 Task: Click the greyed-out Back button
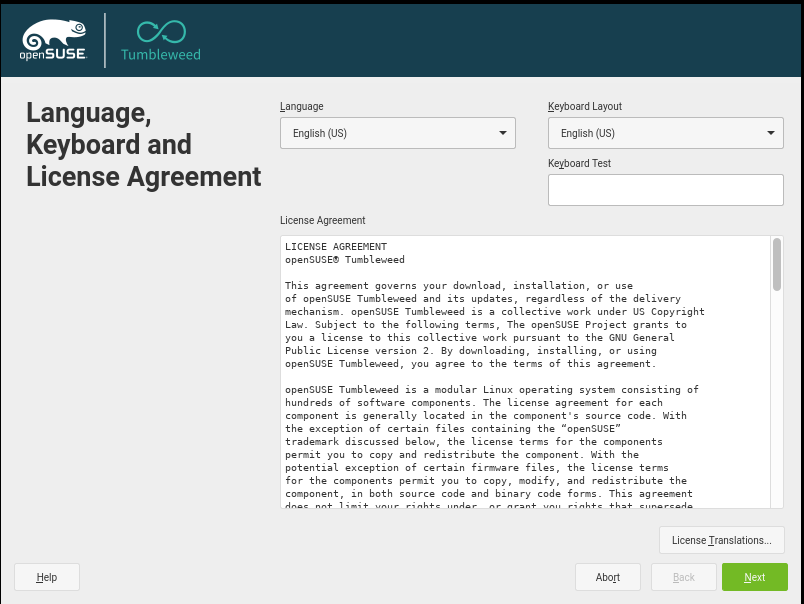click(683, 577)
